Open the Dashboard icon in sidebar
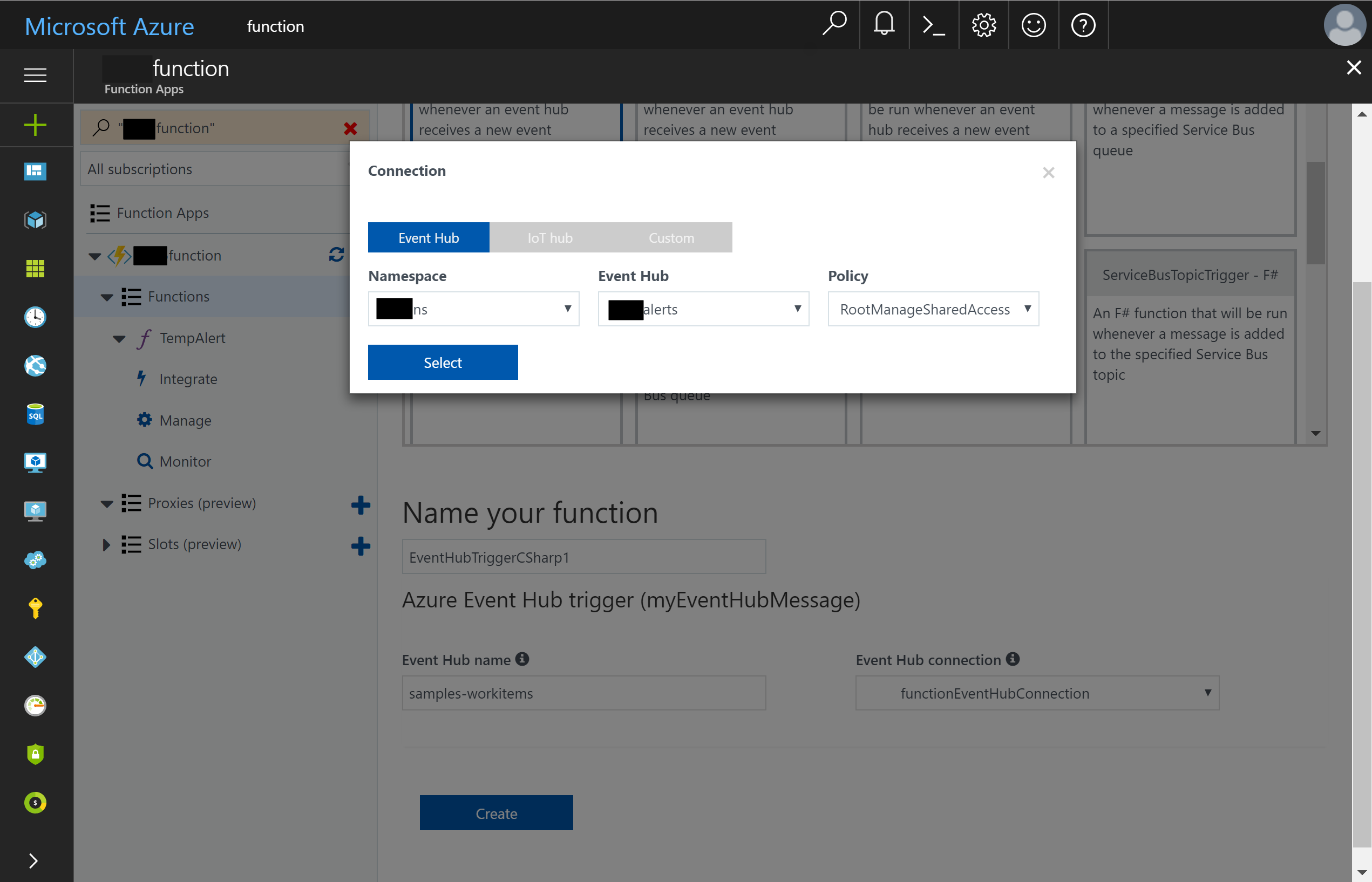 coord(36,170)
